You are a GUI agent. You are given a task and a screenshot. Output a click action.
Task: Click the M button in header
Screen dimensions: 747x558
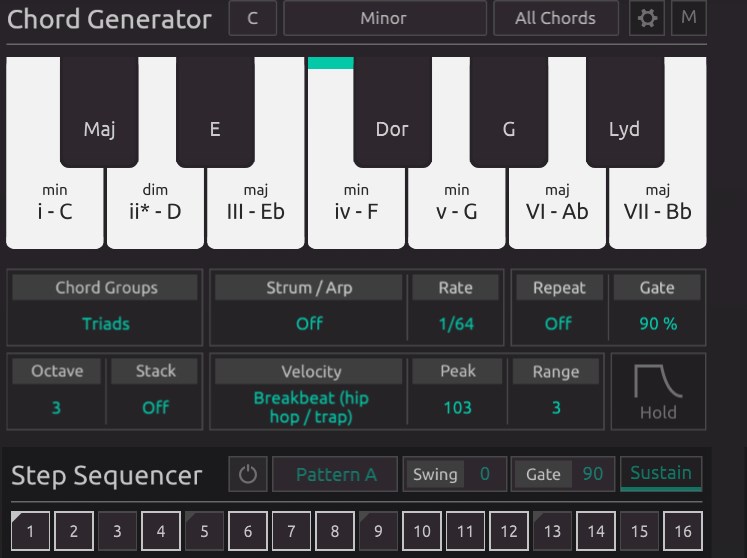tap(688, 18)
